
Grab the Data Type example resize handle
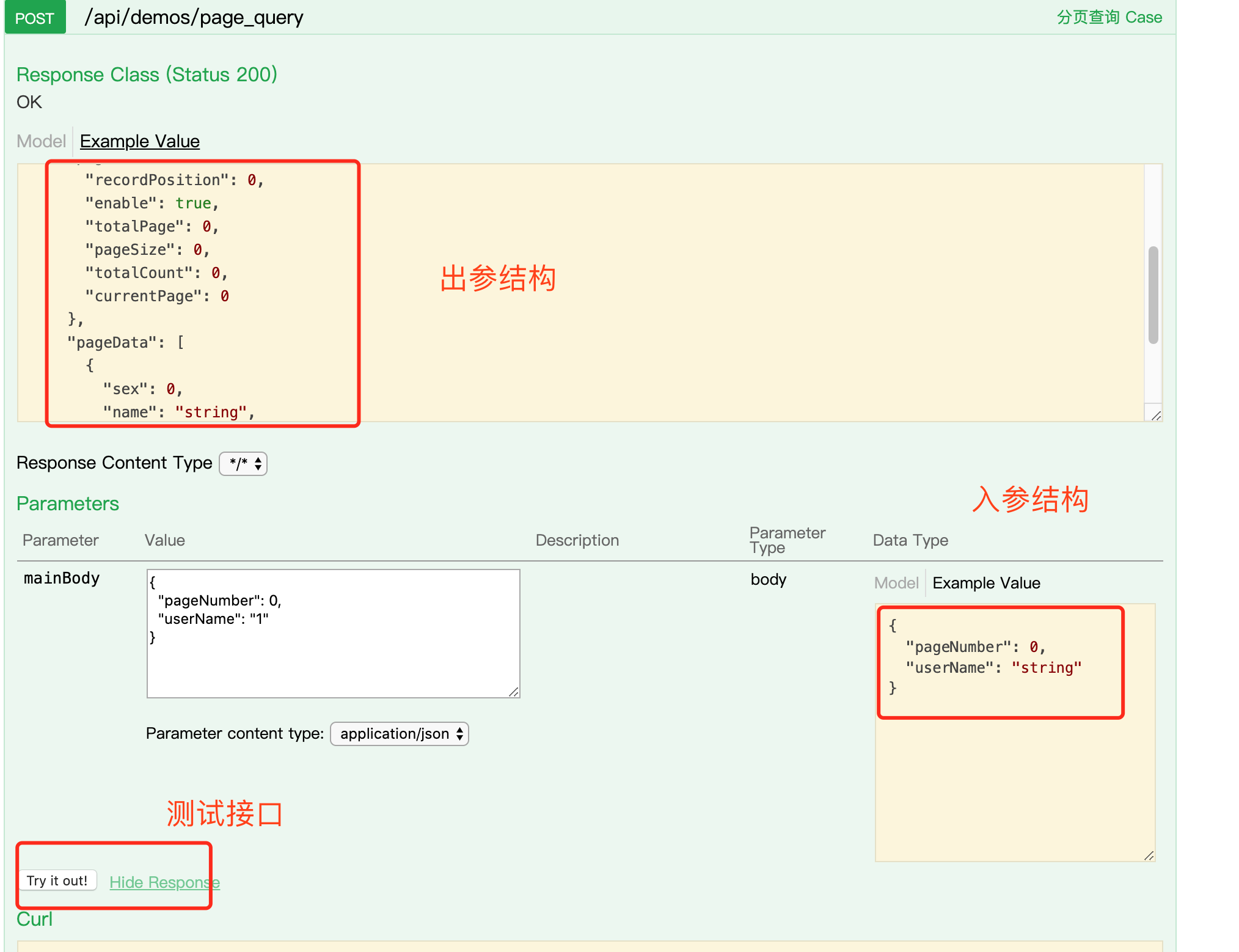click(1149, 855)
